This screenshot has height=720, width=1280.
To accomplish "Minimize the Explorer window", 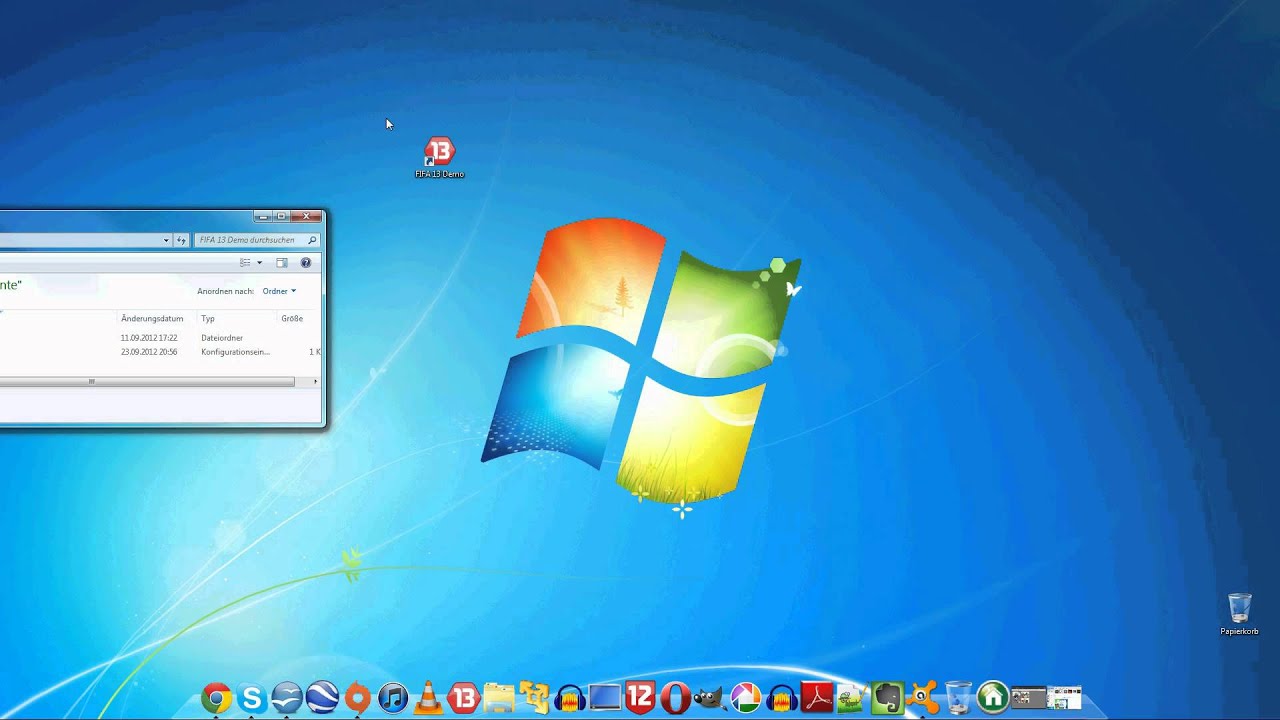I will (x=263, y=216).
